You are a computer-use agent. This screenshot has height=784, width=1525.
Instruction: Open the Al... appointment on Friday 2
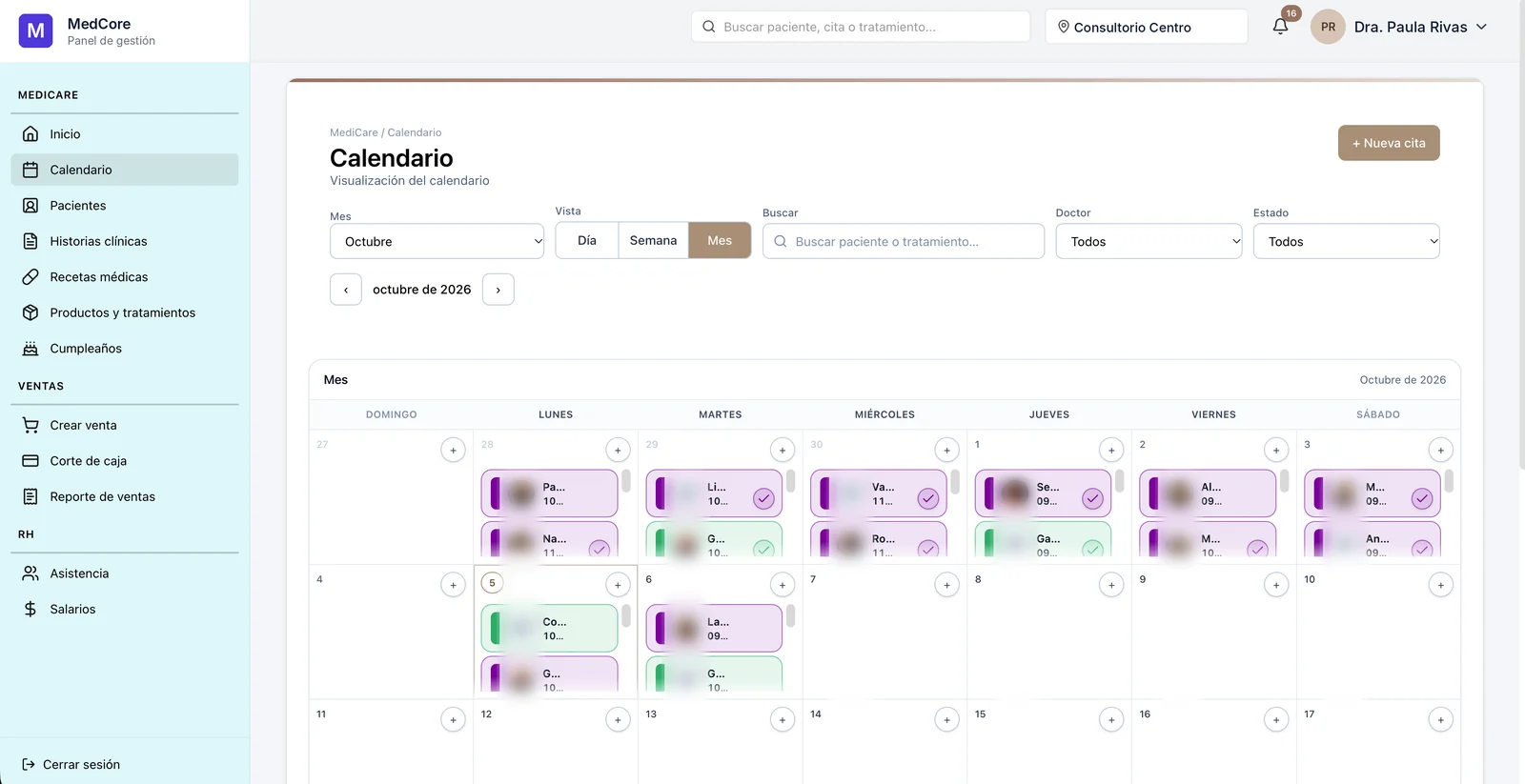pos(1208,493)
